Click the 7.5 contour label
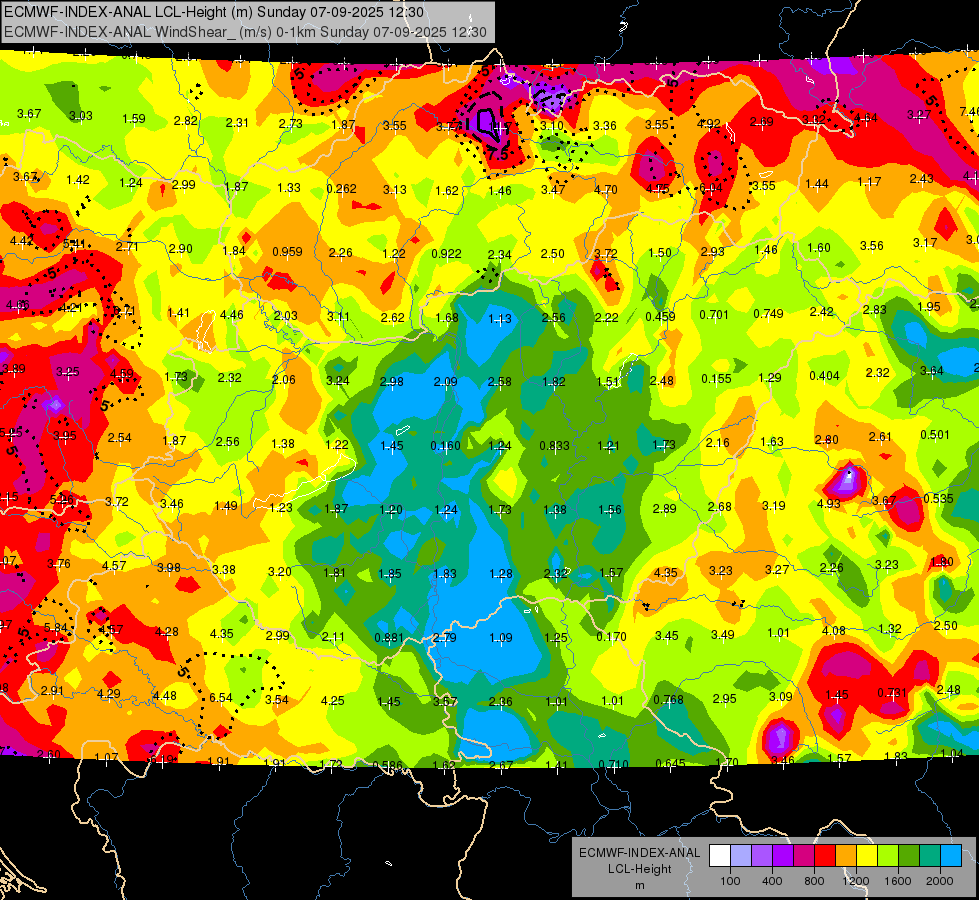The image size is (979, 900). pyautogui.click(x=498, y=154)
